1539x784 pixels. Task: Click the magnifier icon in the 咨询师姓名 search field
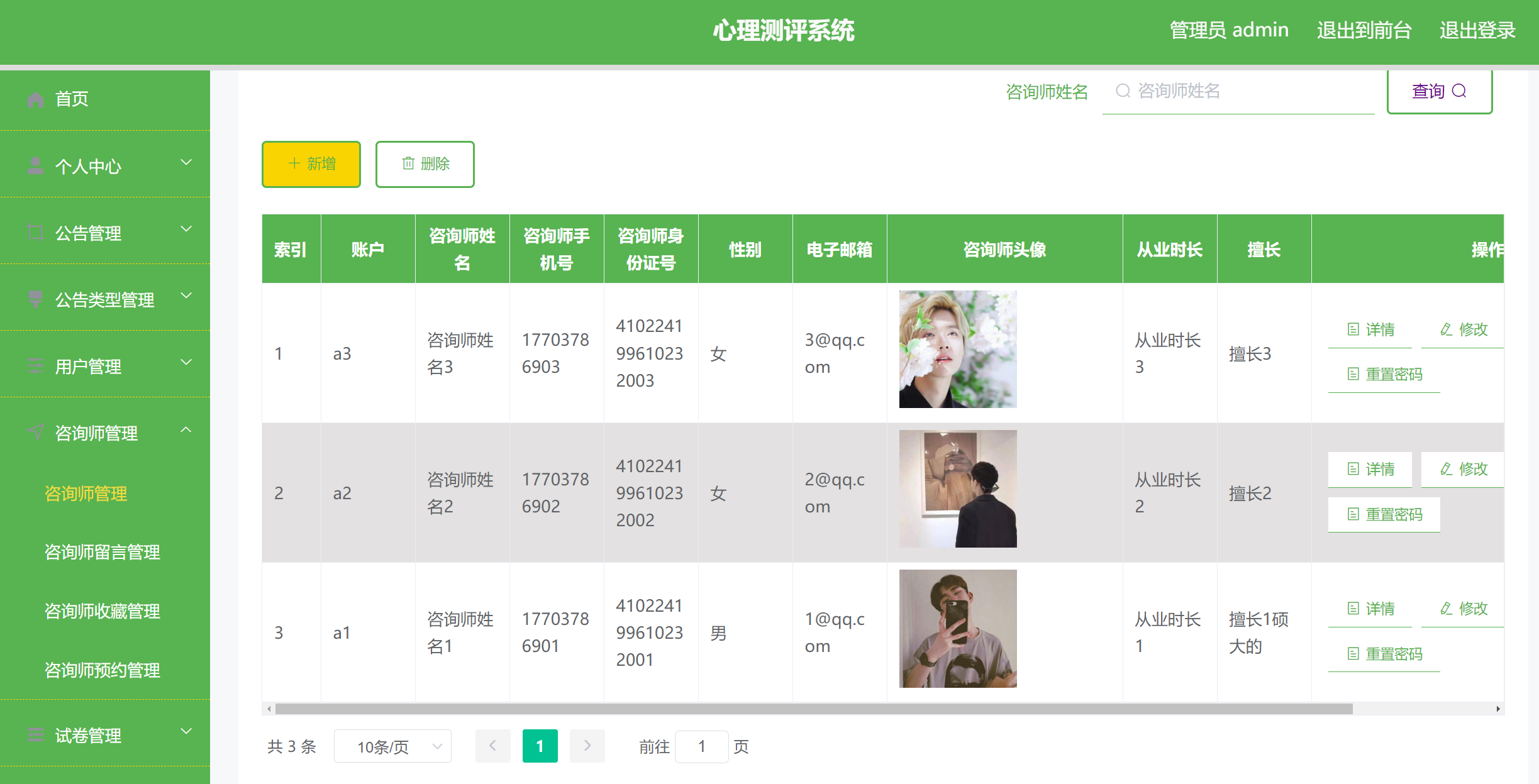[x=1123, y=91]
